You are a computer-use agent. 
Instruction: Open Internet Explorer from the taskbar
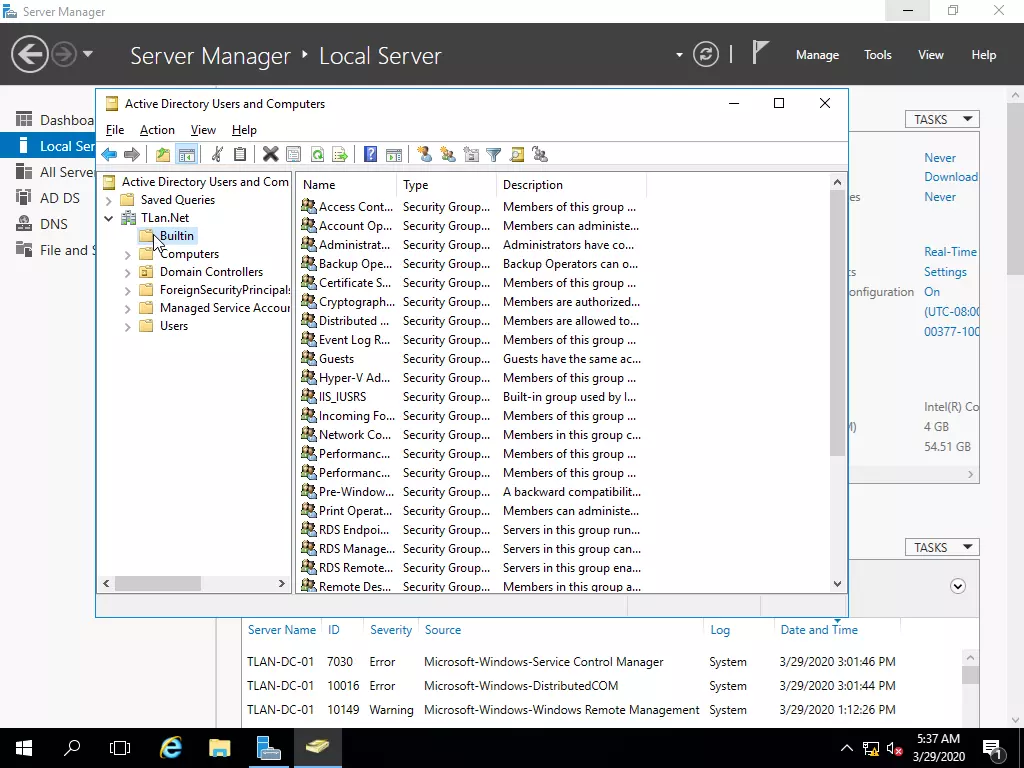pos(171,747)
